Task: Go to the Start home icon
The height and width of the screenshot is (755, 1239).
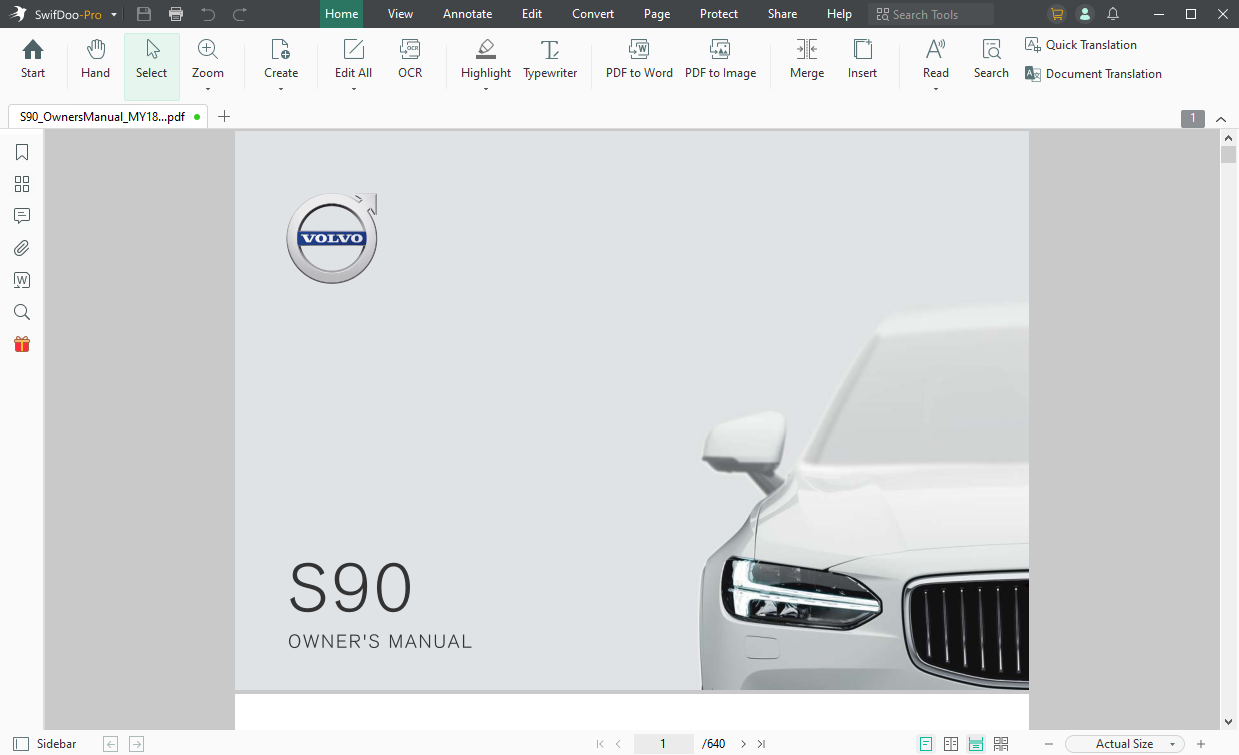Action: pyautogui.click(x=33, y=60)
